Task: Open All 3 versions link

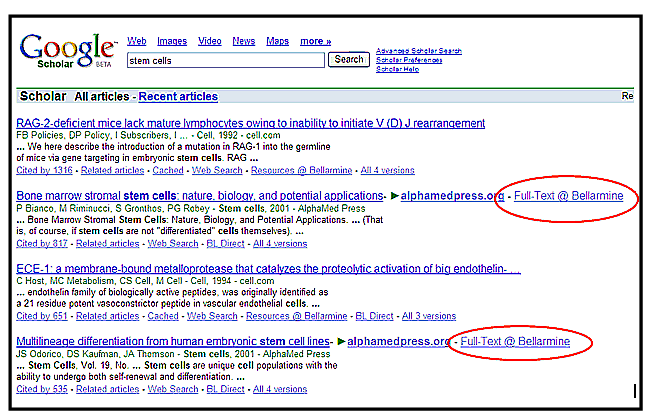Action: point(429,316)
